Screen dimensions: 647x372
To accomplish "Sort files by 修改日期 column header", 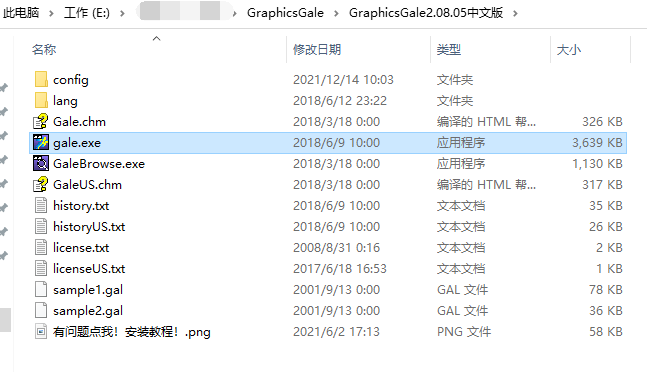I will tap(317, 50).
